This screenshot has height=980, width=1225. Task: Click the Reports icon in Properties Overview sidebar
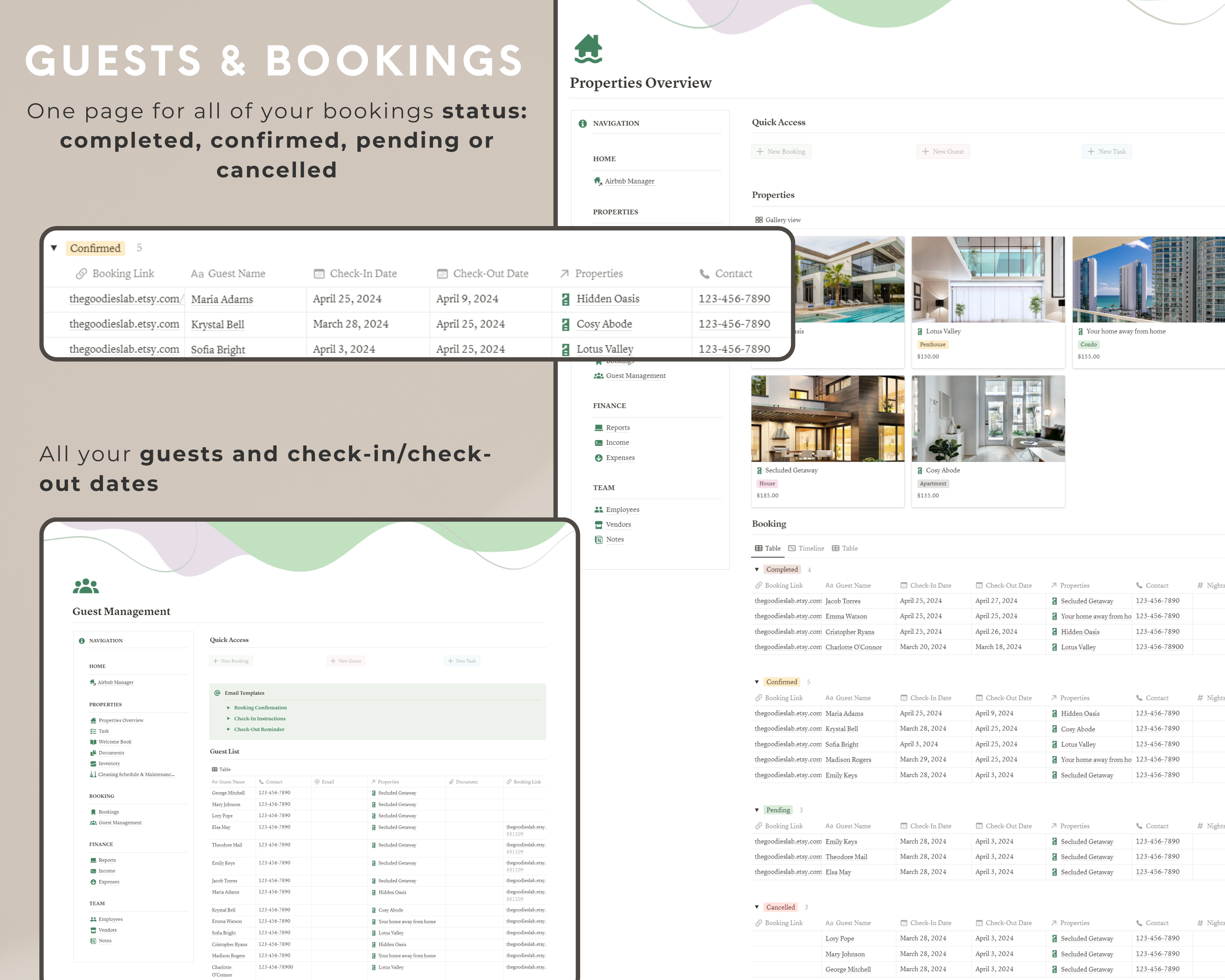598,427
